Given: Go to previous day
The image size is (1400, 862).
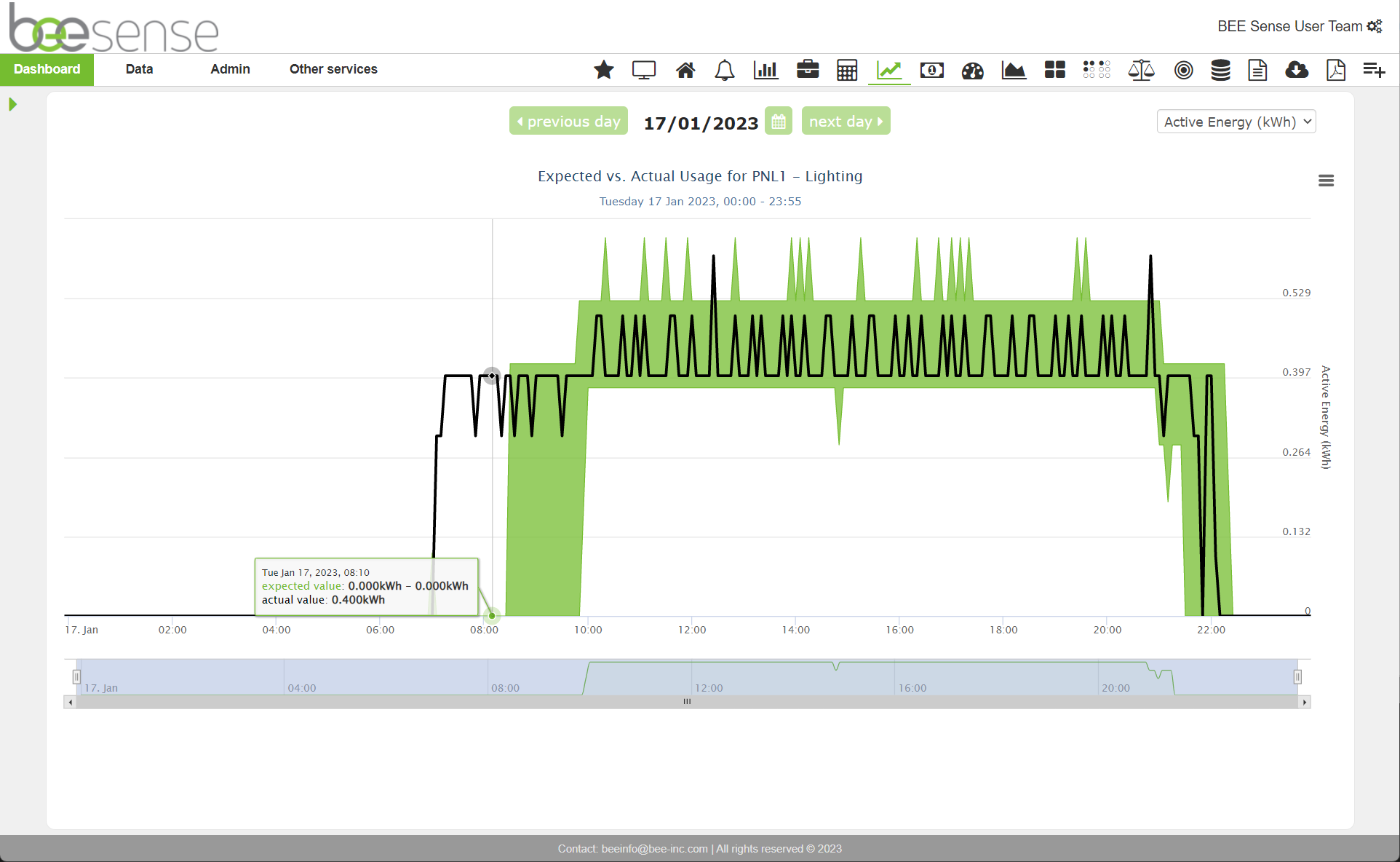Looking at the screenshot, I should (568, 122).
